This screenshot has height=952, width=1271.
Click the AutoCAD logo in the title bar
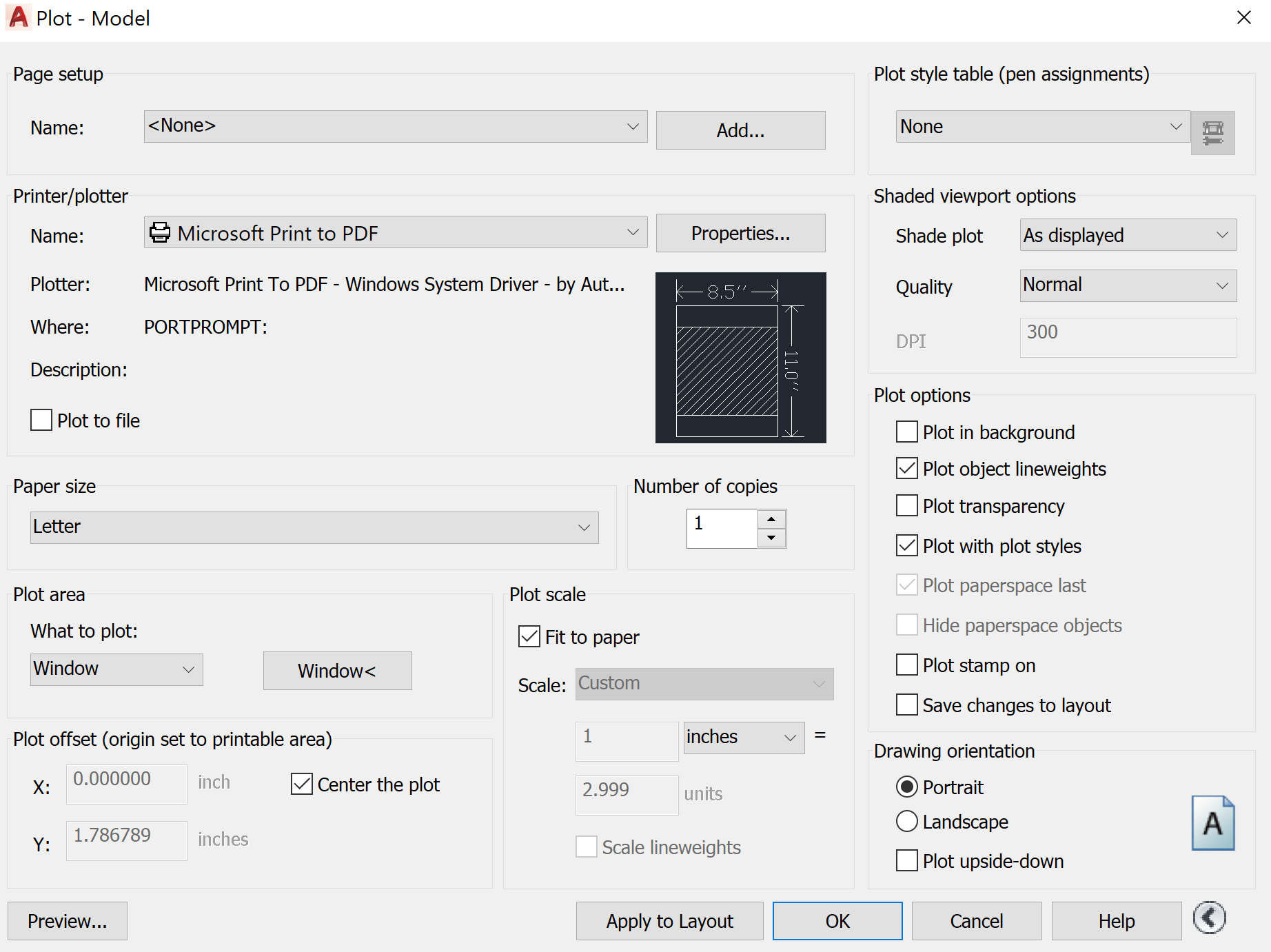pyautogui.click(x=17, y=17)
